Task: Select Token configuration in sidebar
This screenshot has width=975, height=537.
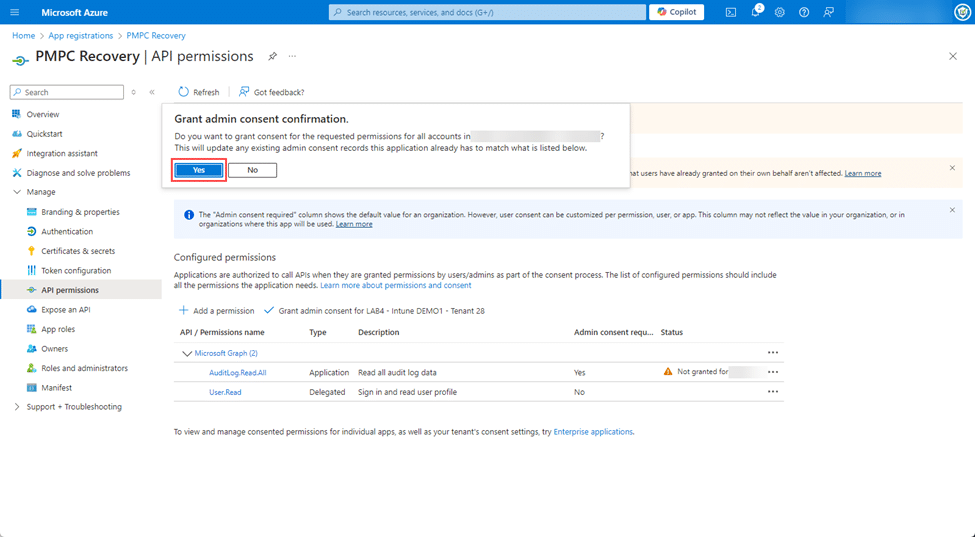Action: [x=76, y=271]
